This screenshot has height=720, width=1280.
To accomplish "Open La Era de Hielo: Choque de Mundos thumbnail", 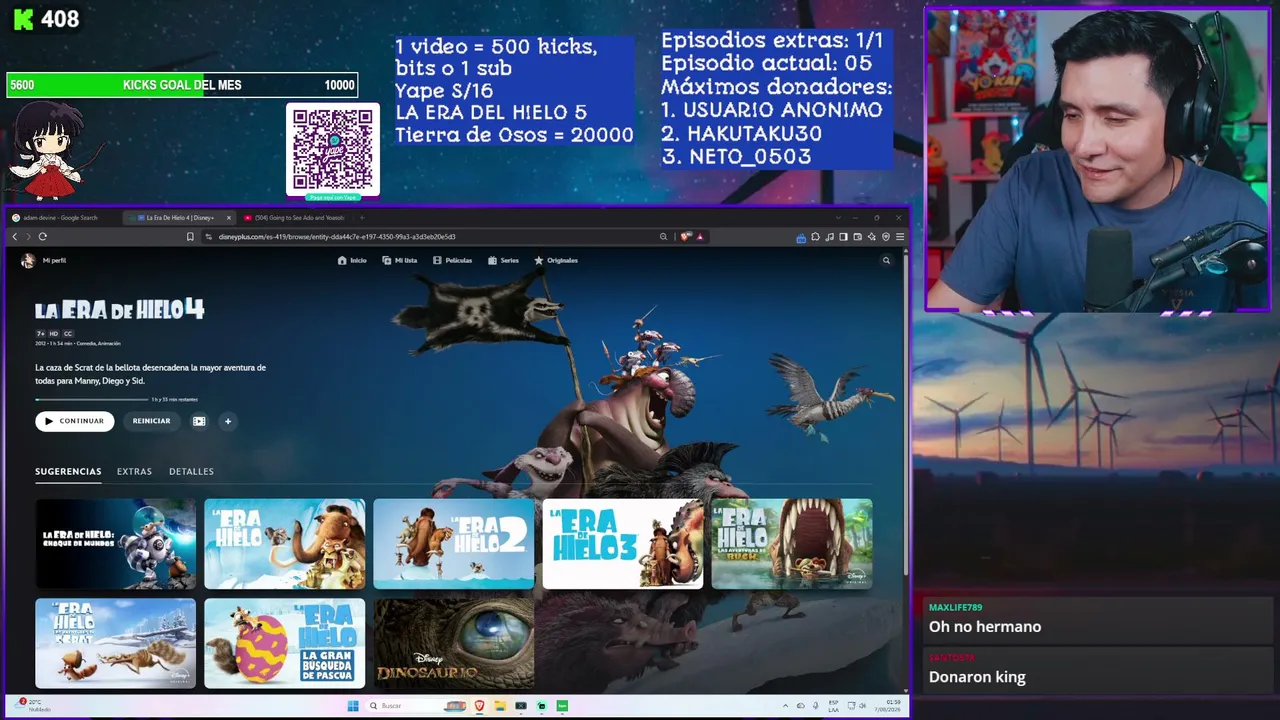I will click(x=116, y=544).
